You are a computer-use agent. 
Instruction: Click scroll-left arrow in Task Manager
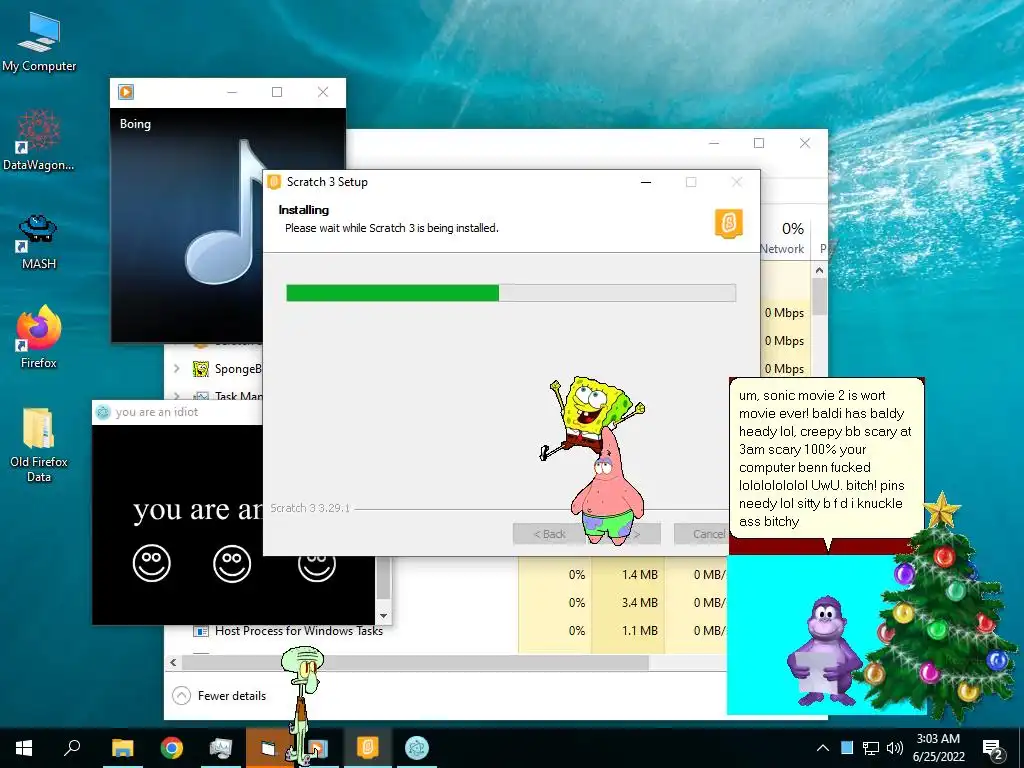(x=173, y=662)
